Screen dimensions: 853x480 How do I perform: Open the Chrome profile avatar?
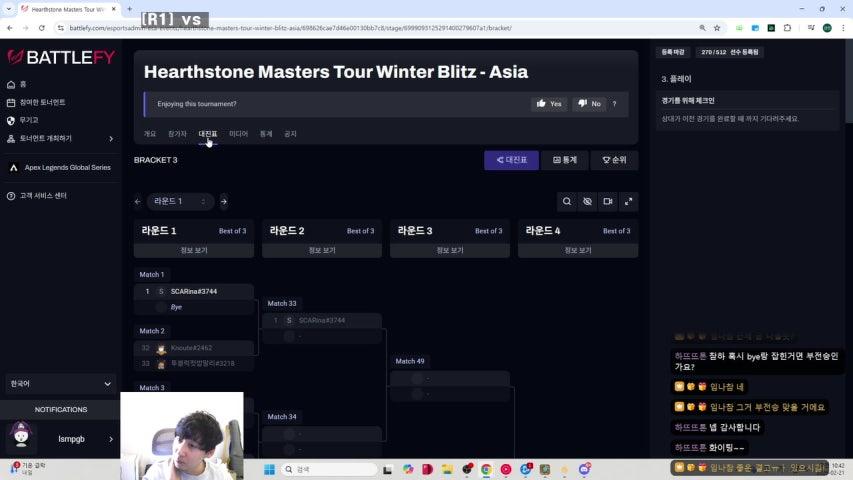coord(827,28)
